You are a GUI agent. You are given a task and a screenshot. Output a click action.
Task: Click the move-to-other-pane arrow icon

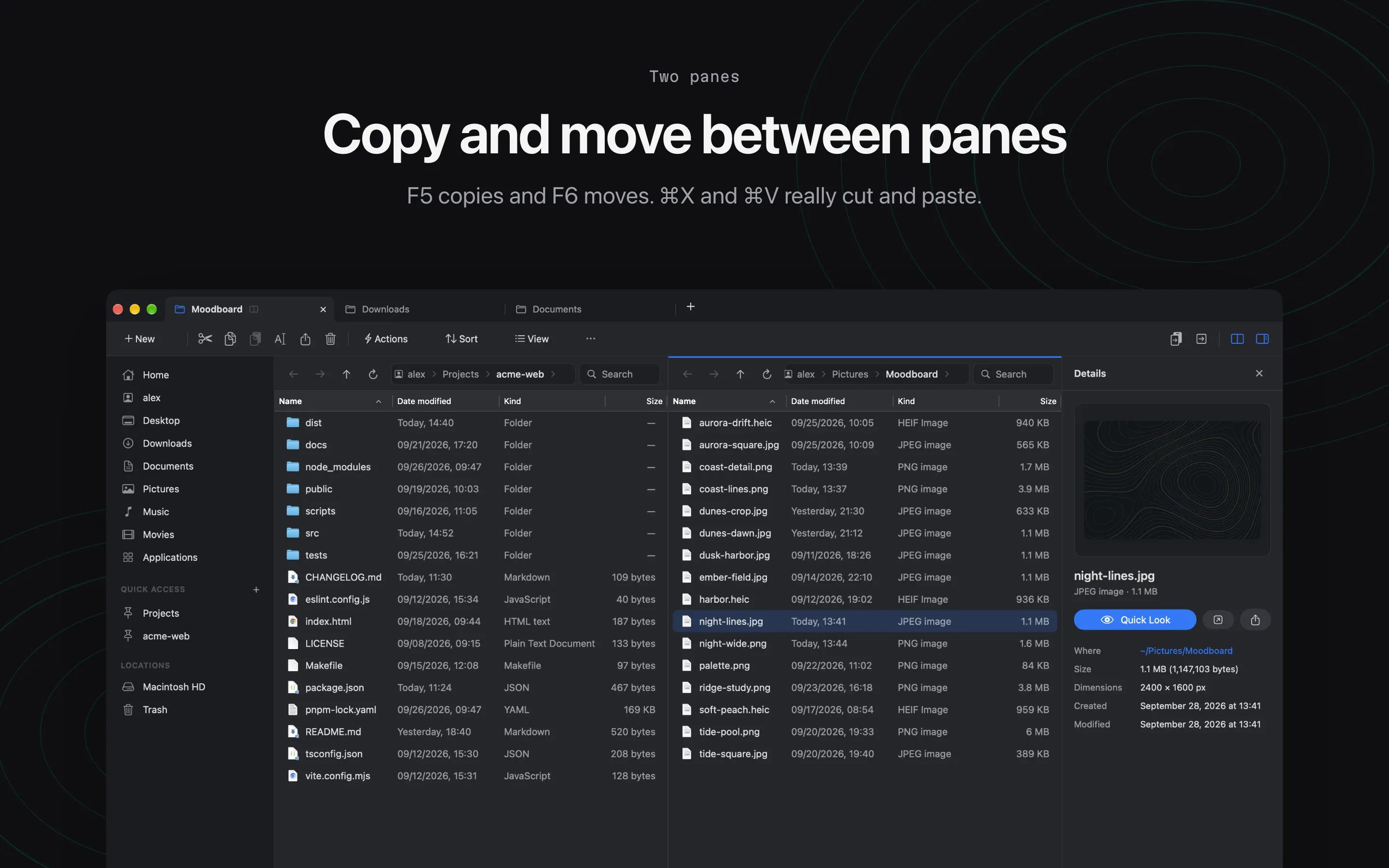[x=1201, y=339]
